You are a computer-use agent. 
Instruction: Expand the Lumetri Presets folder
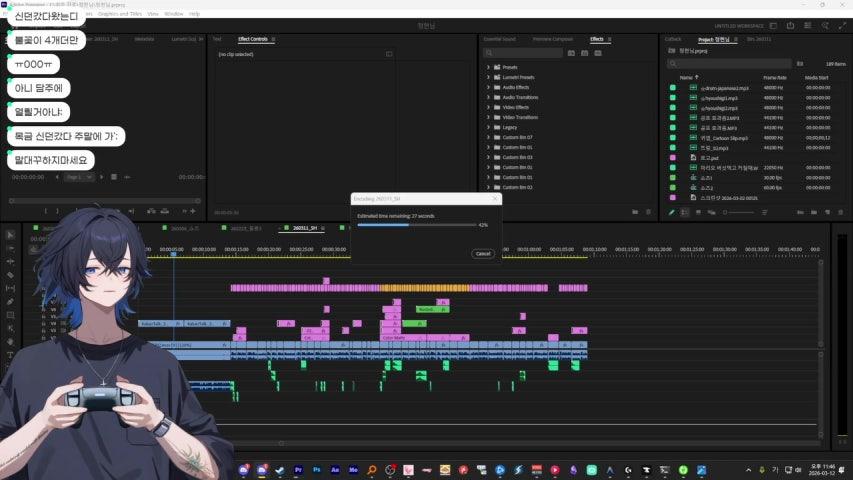coord(488,77)
